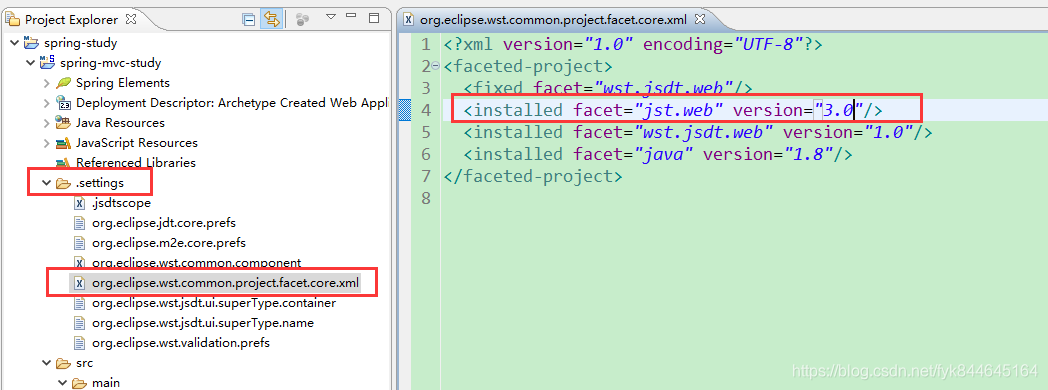The width and height of the screenshot is (1048, 390).
Task: Click line number 1 in the editor gutter
Action: [426, 45]
